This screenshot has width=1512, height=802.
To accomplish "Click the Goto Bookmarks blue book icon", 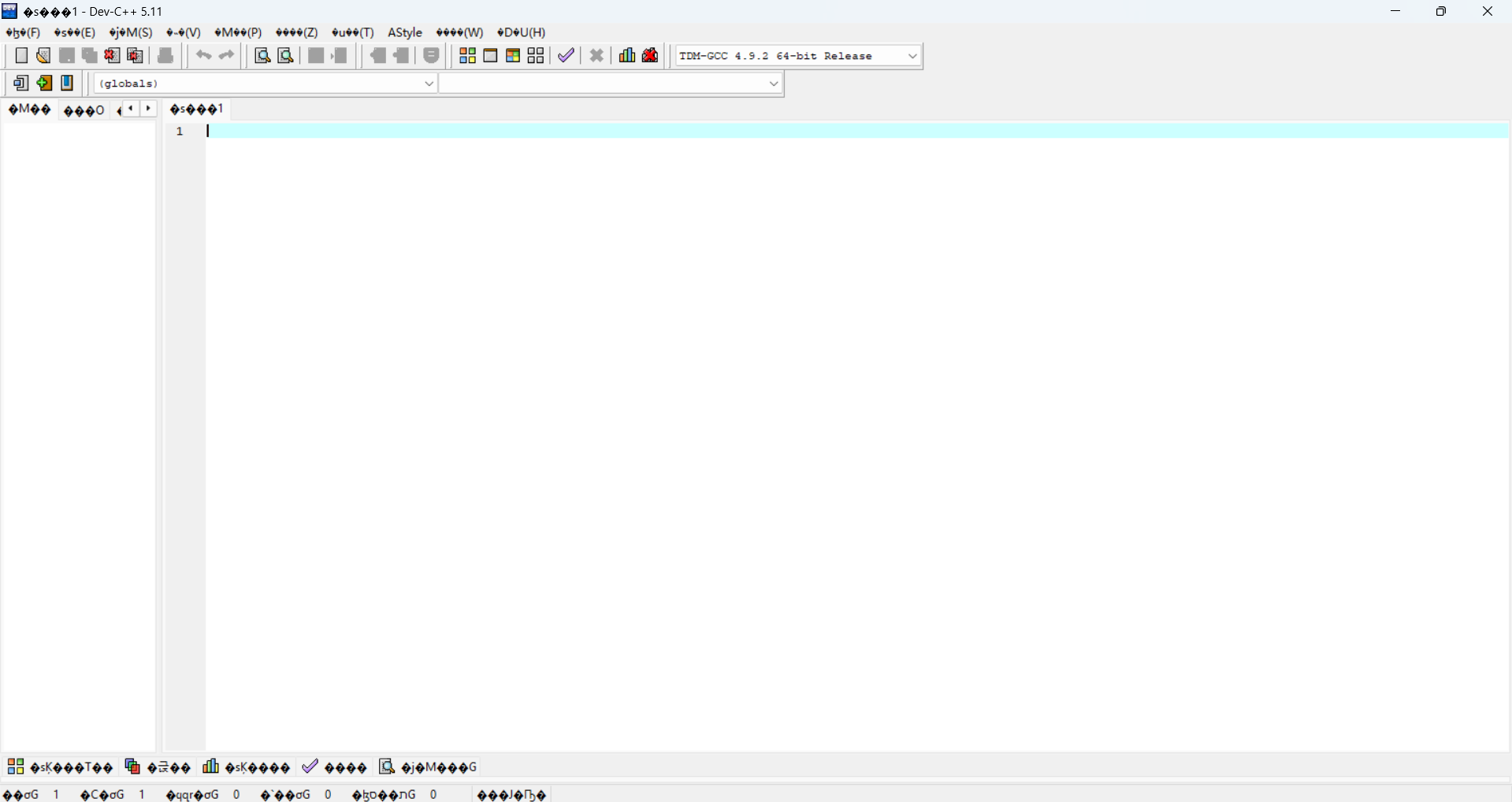I will click(x=68, y=83).
